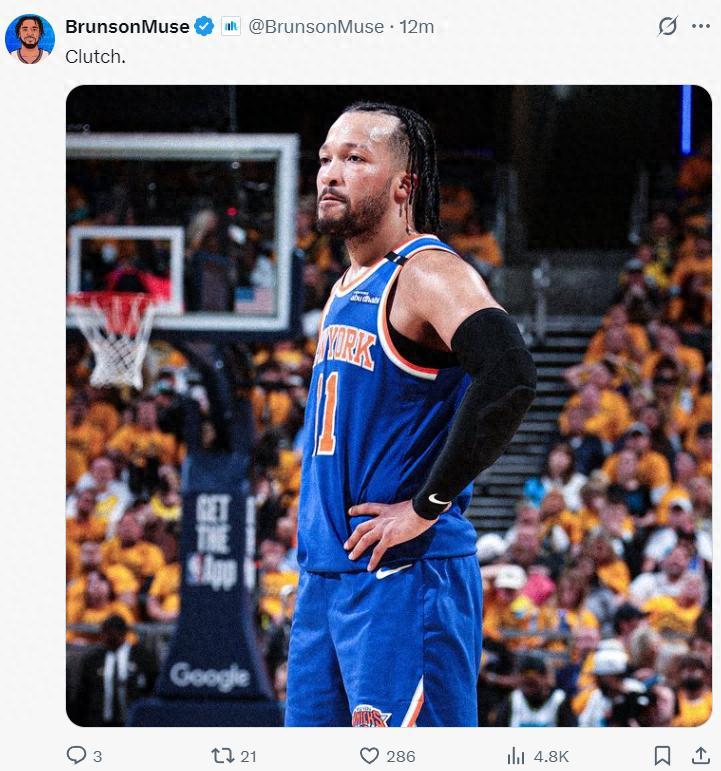
Task: Click the Grok explain-post icon
Action: point(667,27)
